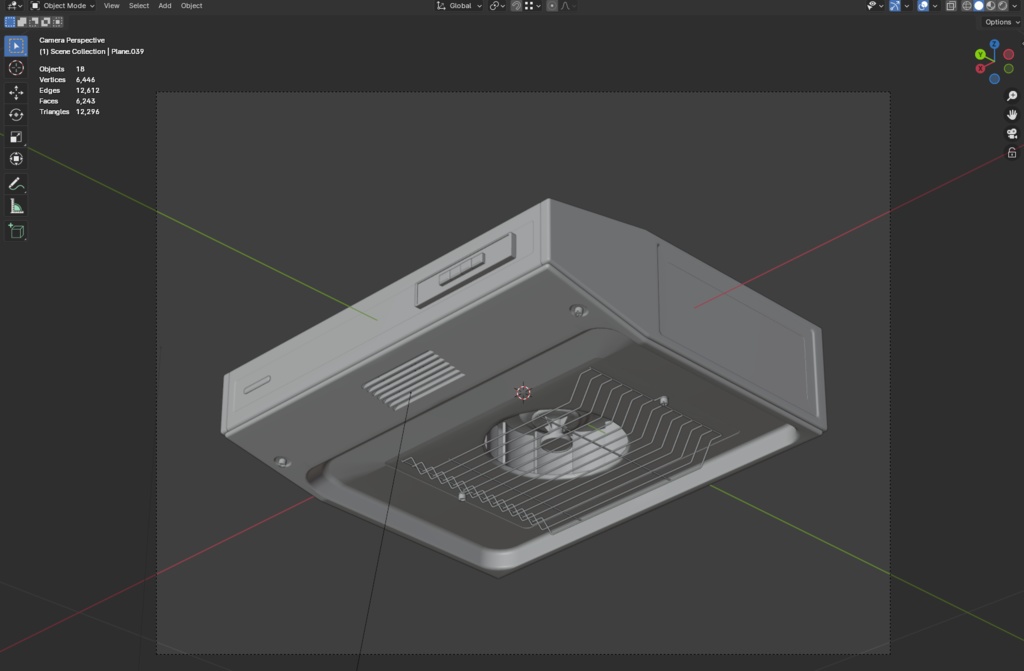Switch to rendered viewport shading
Viewport: 1024px width, 671px height.
coord(1002,6)
